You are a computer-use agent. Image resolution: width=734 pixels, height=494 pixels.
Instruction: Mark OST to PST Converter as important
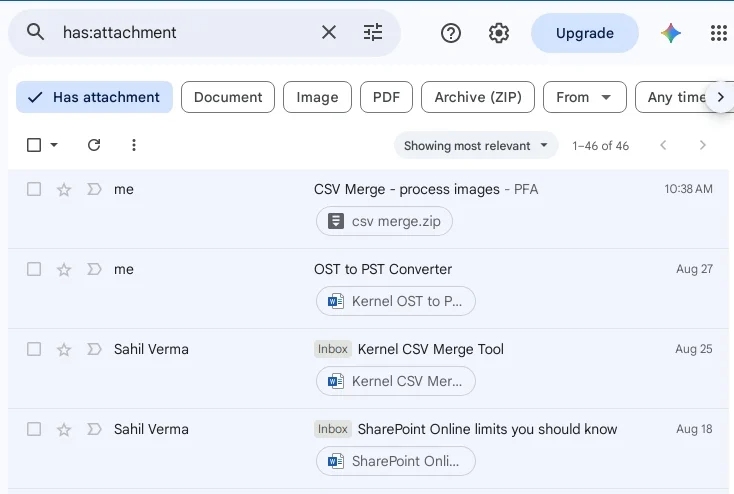pos(94,269)
